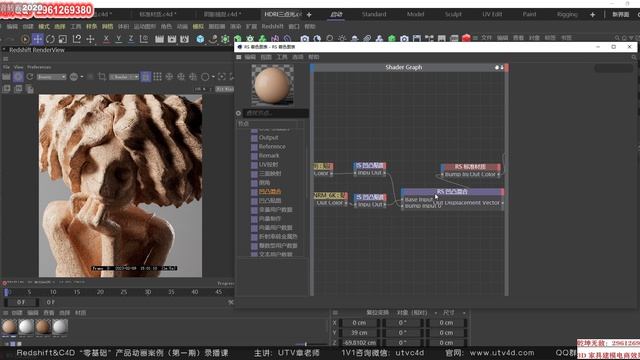Click the Redshift camera icon in toolbar
The width and height of the screenshot is (640, 360).
304,38
